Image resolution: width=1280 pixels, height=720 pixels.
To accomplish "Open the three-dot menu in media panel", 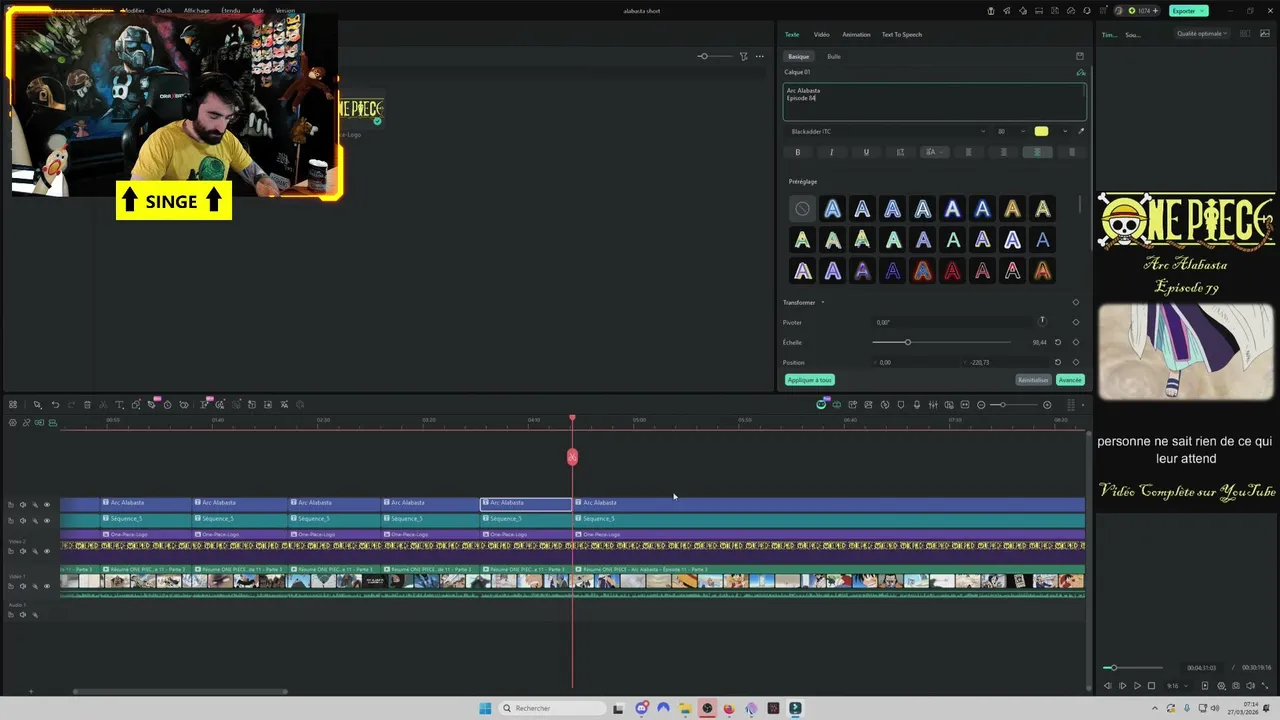I will (x=760, y=56).
